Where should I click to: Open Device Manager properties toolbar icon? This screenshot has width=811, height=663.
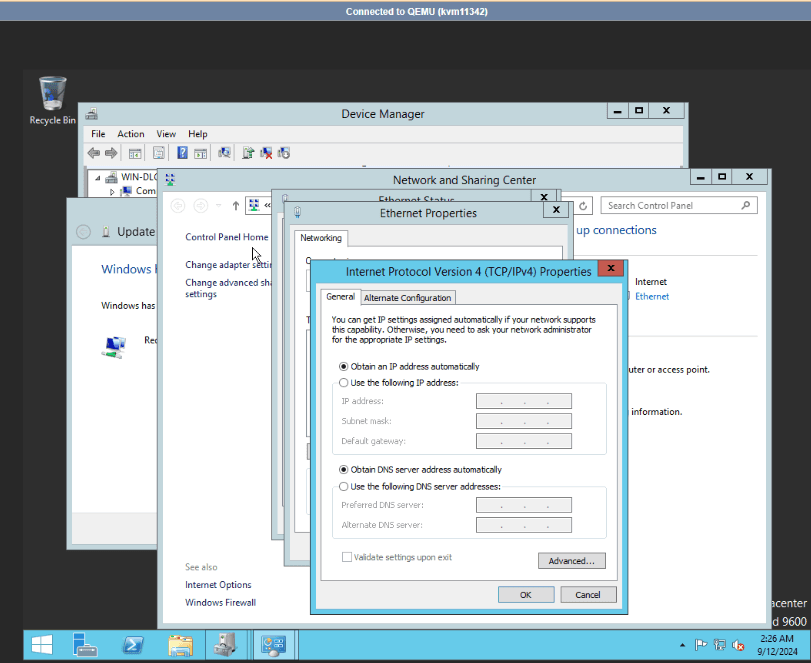[x=159, y=153]
